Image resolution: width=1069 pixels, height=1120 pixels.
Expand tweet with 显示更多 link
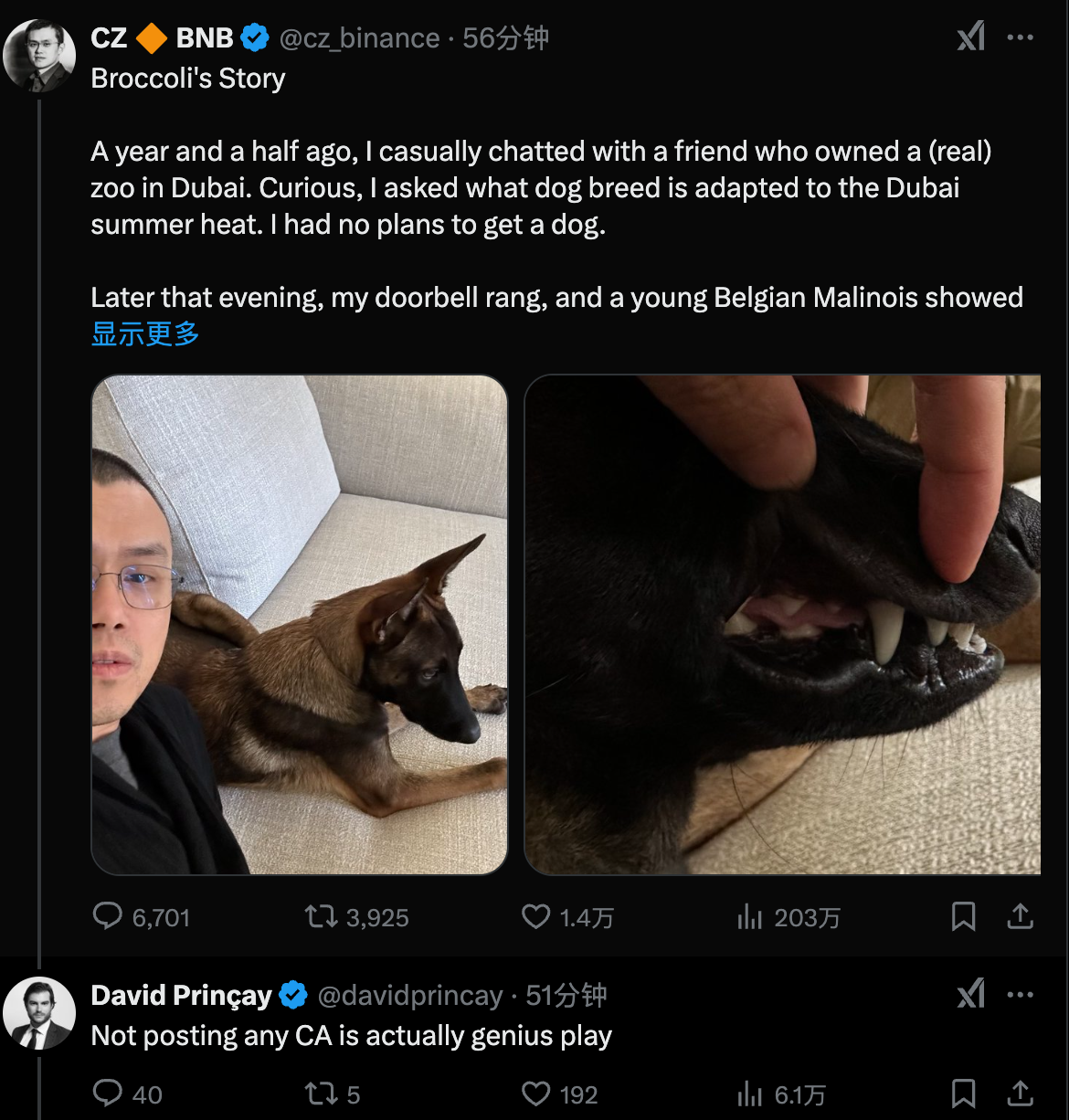tap(145, 333)
